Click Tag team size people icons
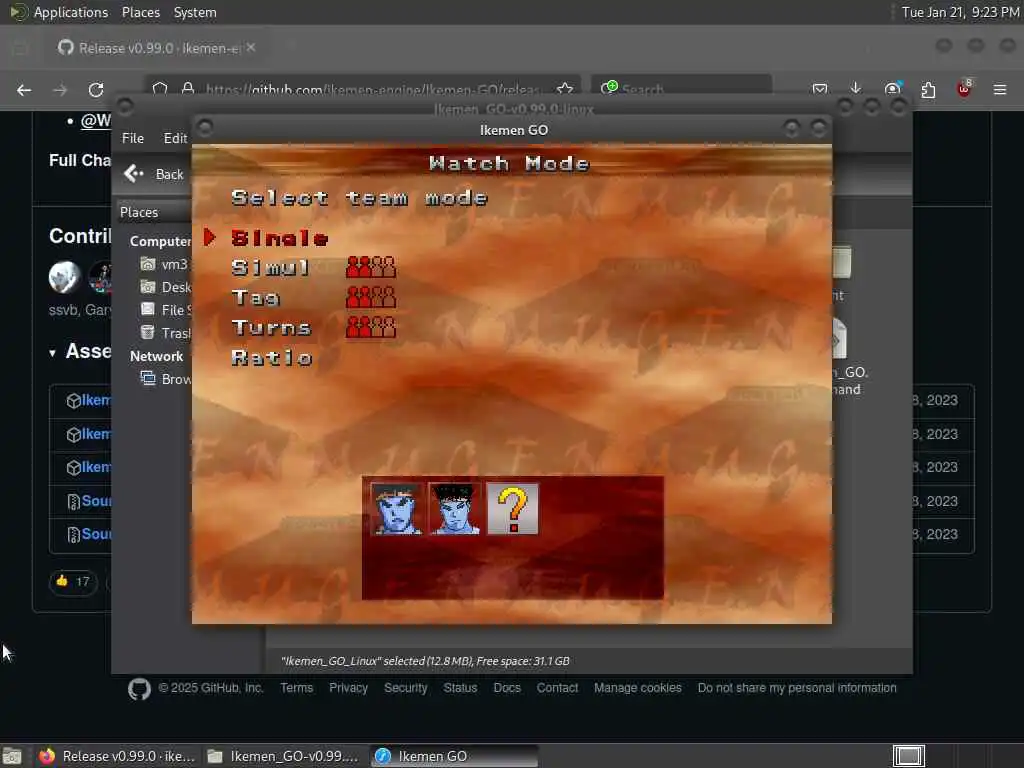Image resolution: width=1024 pixels, height=768 pixels. click(371, 297)
